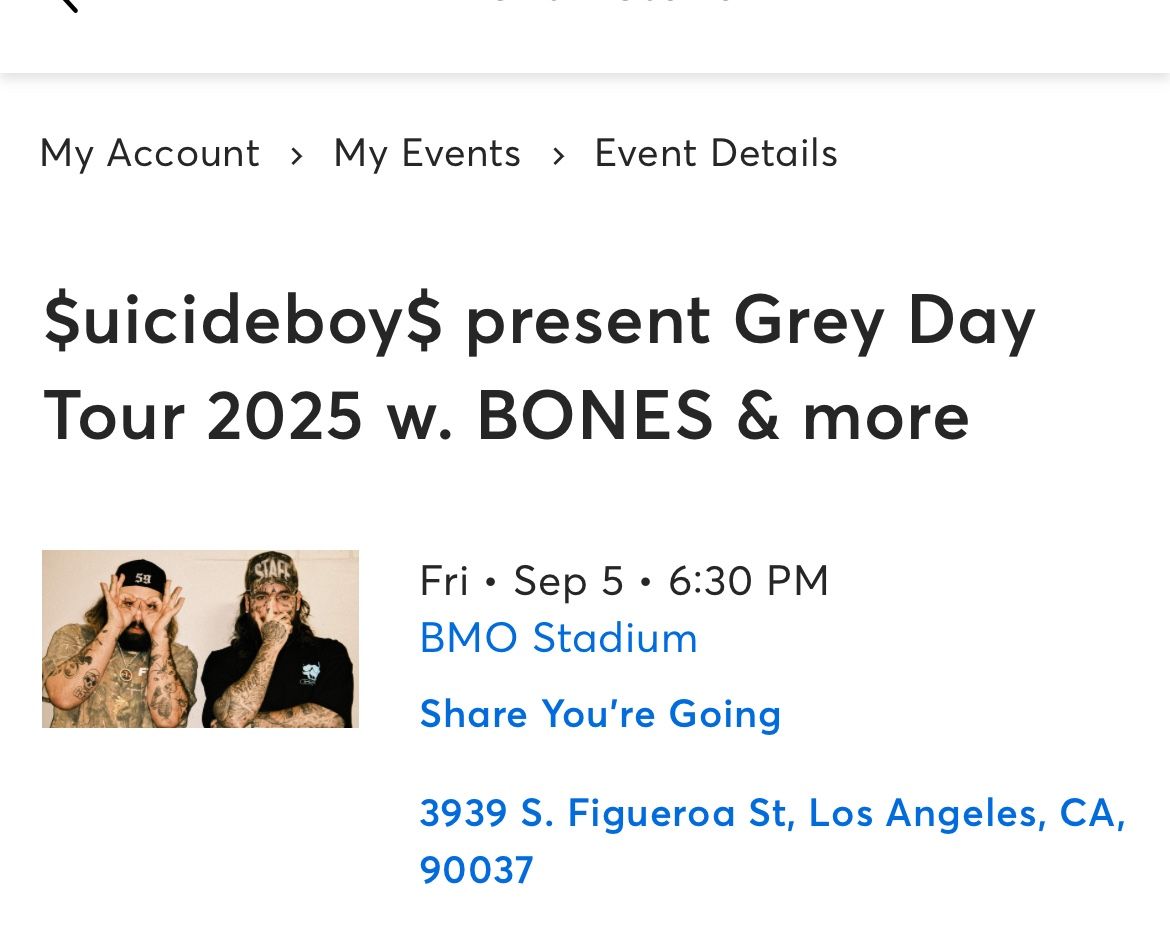Open the 3939 S. Figueroa St address
Viewport: 1170px width, 938px height.
tap(603, 813)
